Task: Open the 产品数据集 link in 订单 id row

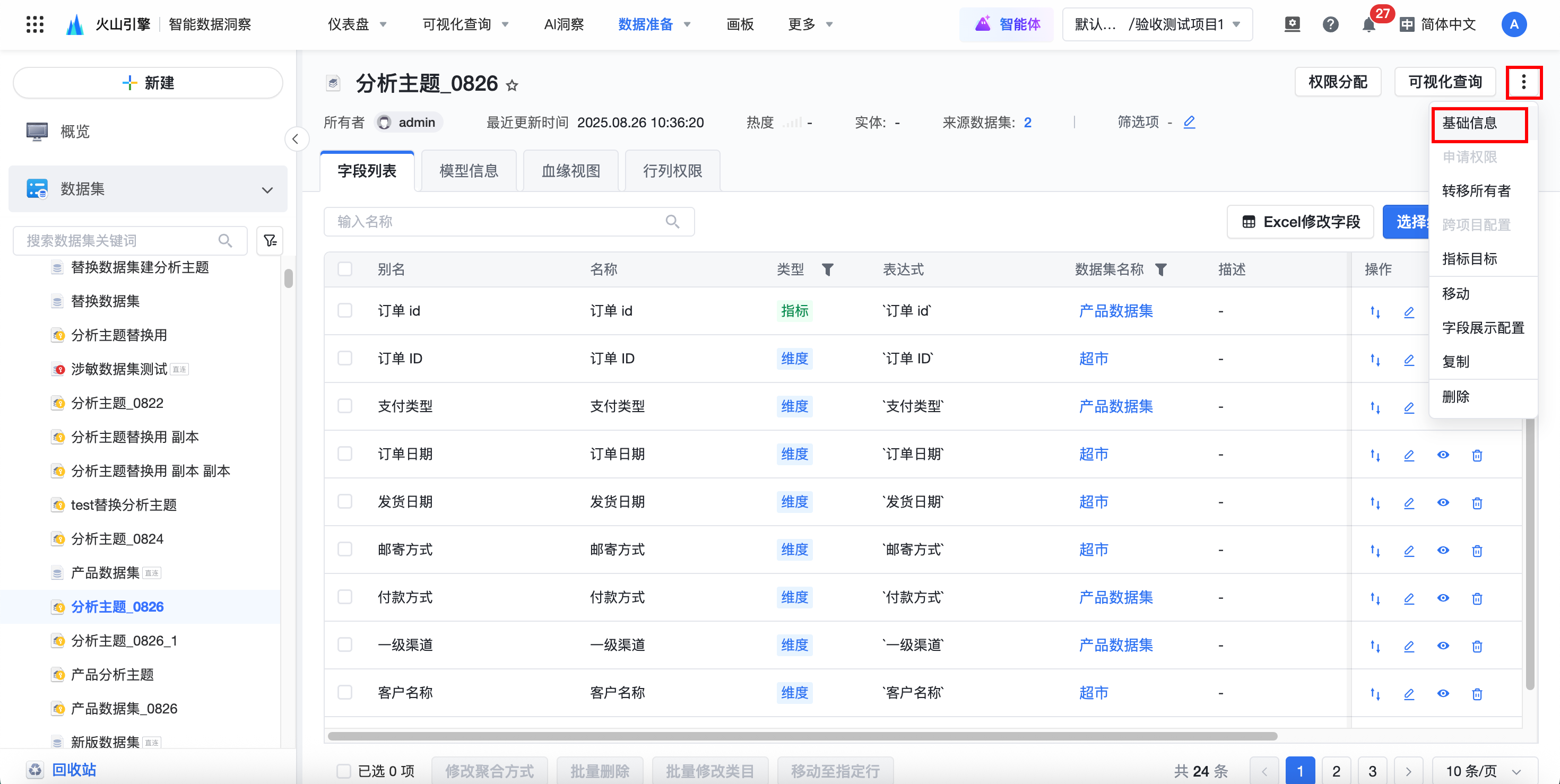Action: click(1115, 311)
